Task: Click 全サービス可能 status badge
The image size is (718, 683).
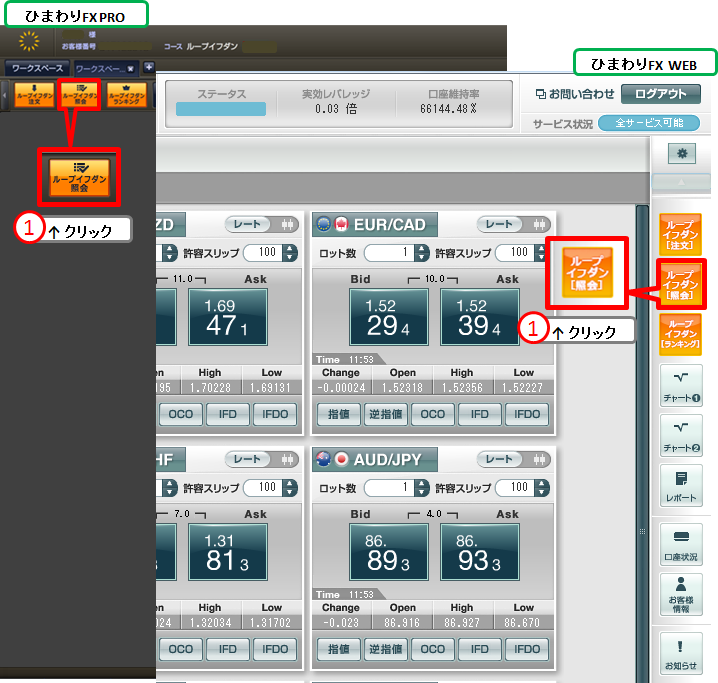Action: coord(649,123)
